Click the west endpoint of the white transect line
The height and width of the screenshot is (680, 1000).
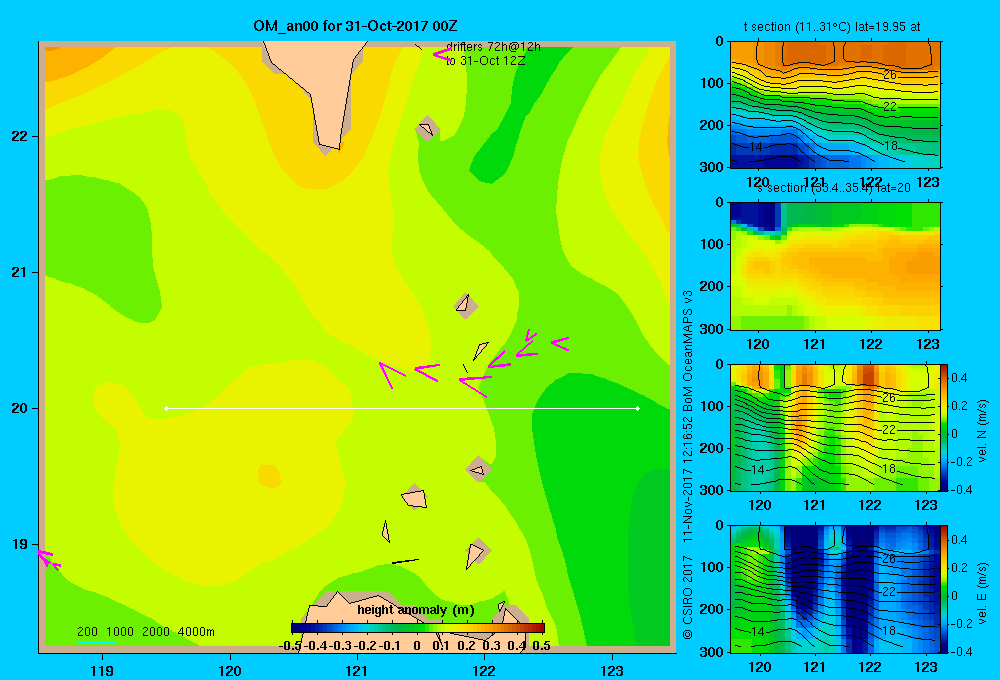click(166, 408)
